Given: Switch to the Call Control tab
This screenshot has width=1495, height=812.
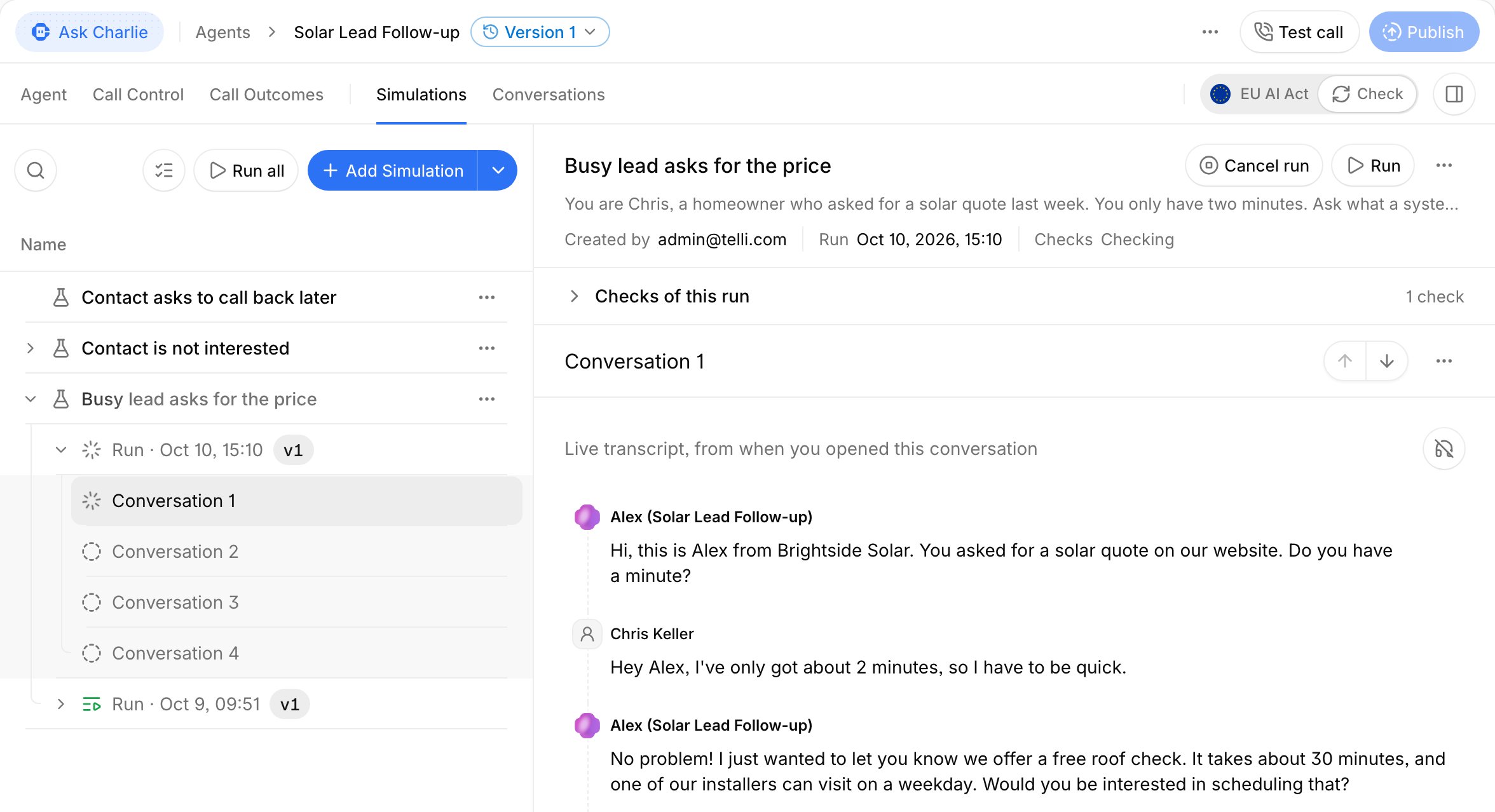Looking at the screenshot, I should [x=138, y=95].
